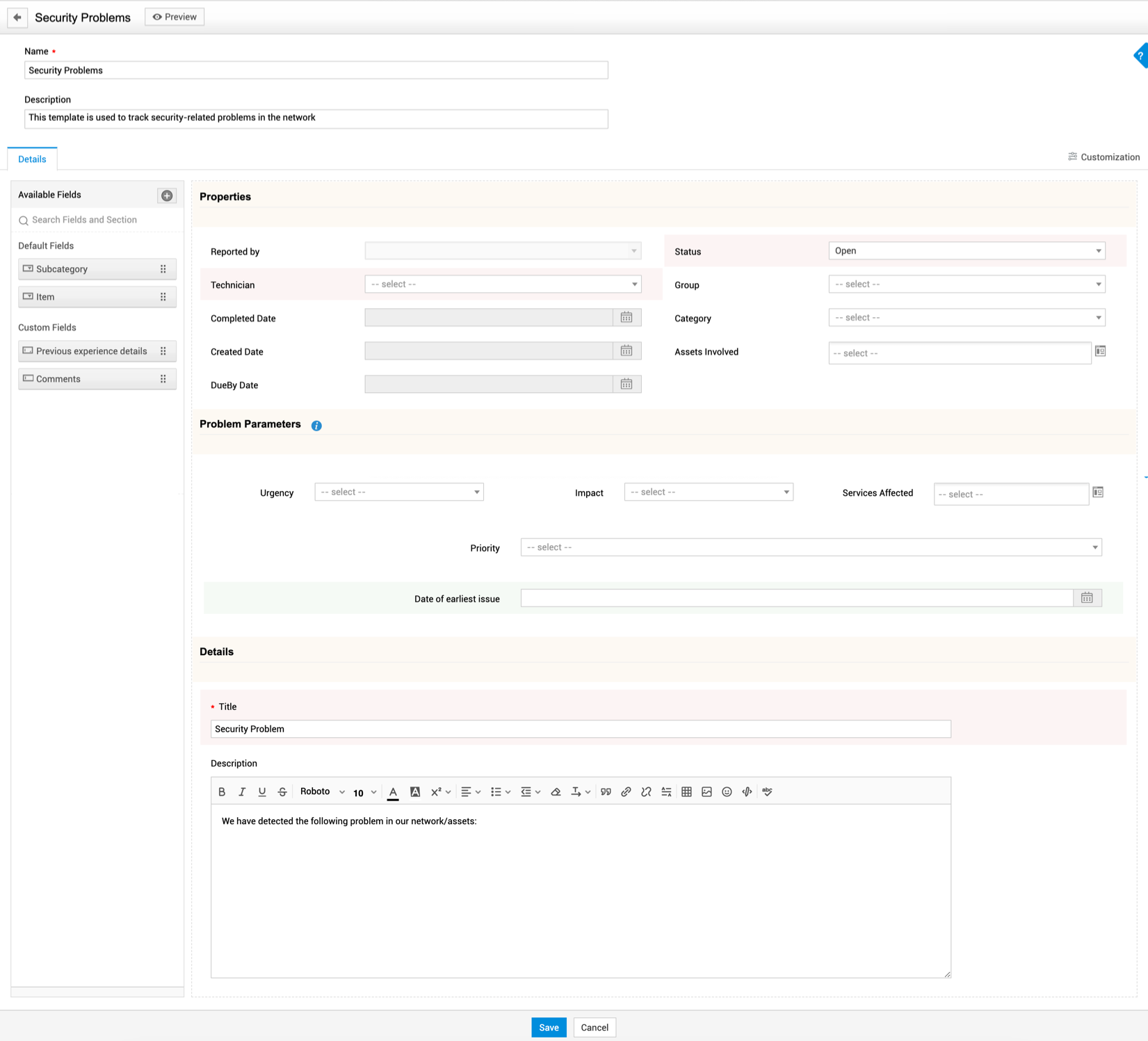Screen dimensions: 1148x1041
Task: Open the text background color picker
Action: tap(415, 792)
